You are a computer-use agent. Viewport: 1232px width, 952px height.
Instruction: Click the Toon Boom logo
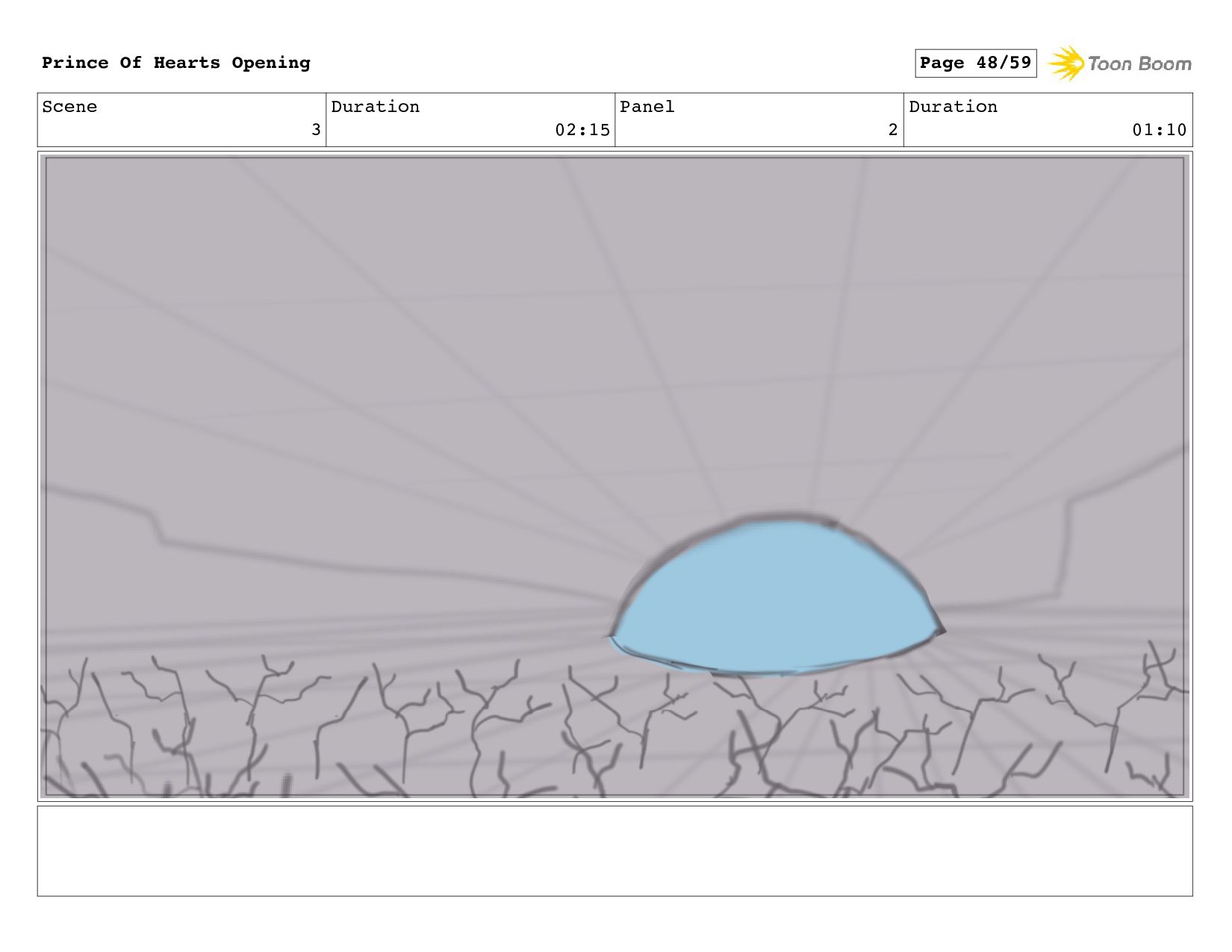1119,63
